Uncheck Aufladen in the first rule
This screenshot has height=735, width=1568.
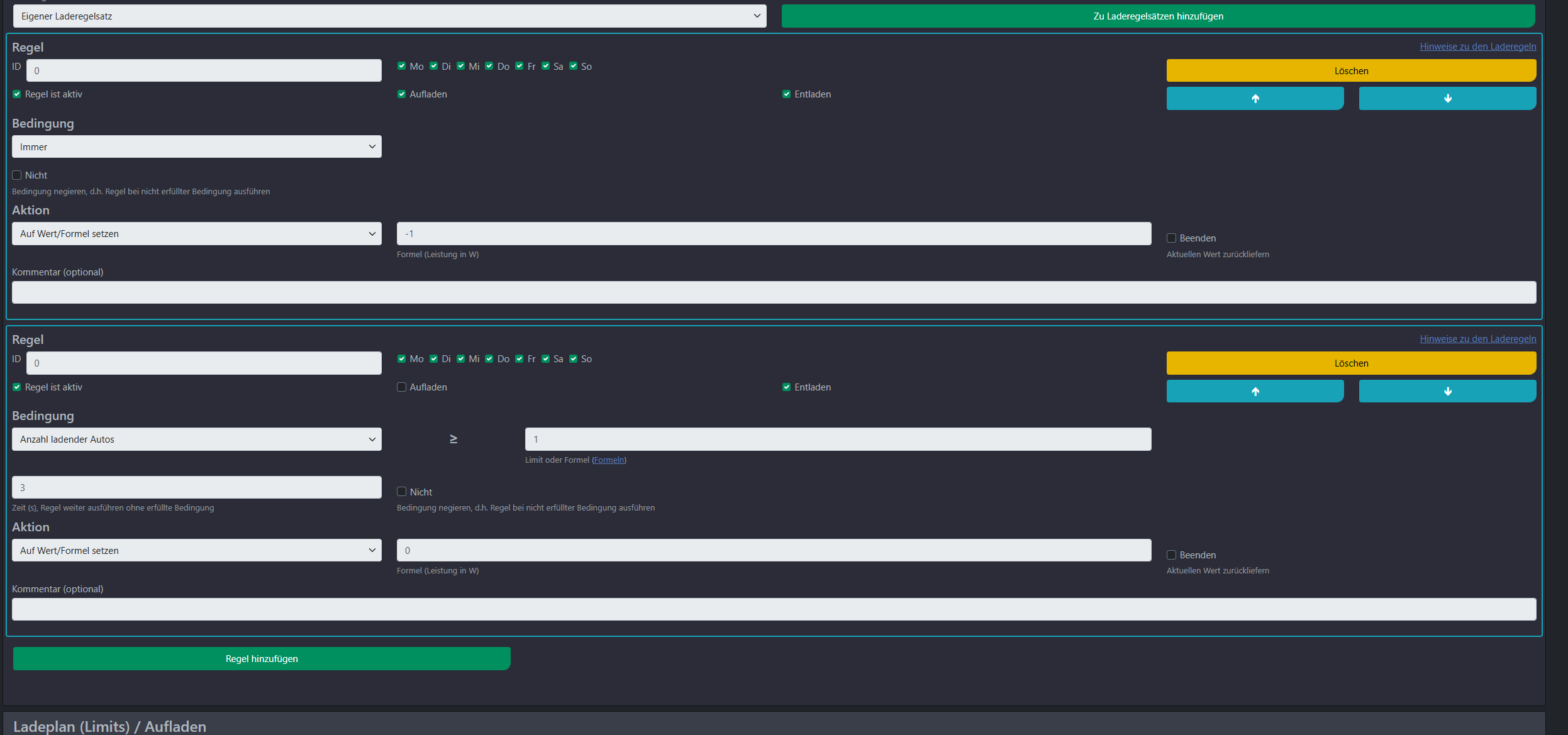pyautogui.click(x=401, y=94)
